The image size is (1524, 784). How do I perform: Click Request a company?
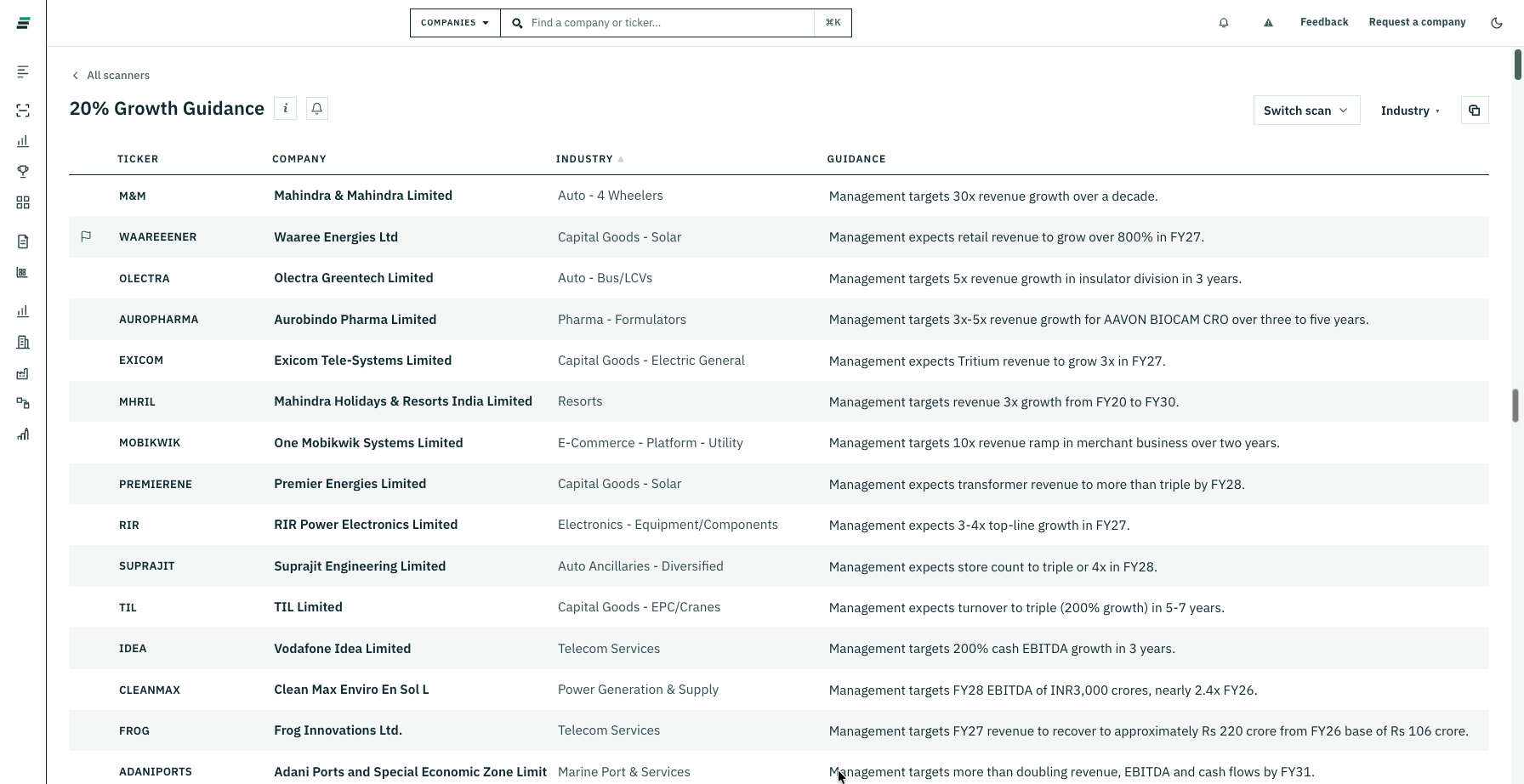pyautogui.click(x=1417, y=22)
